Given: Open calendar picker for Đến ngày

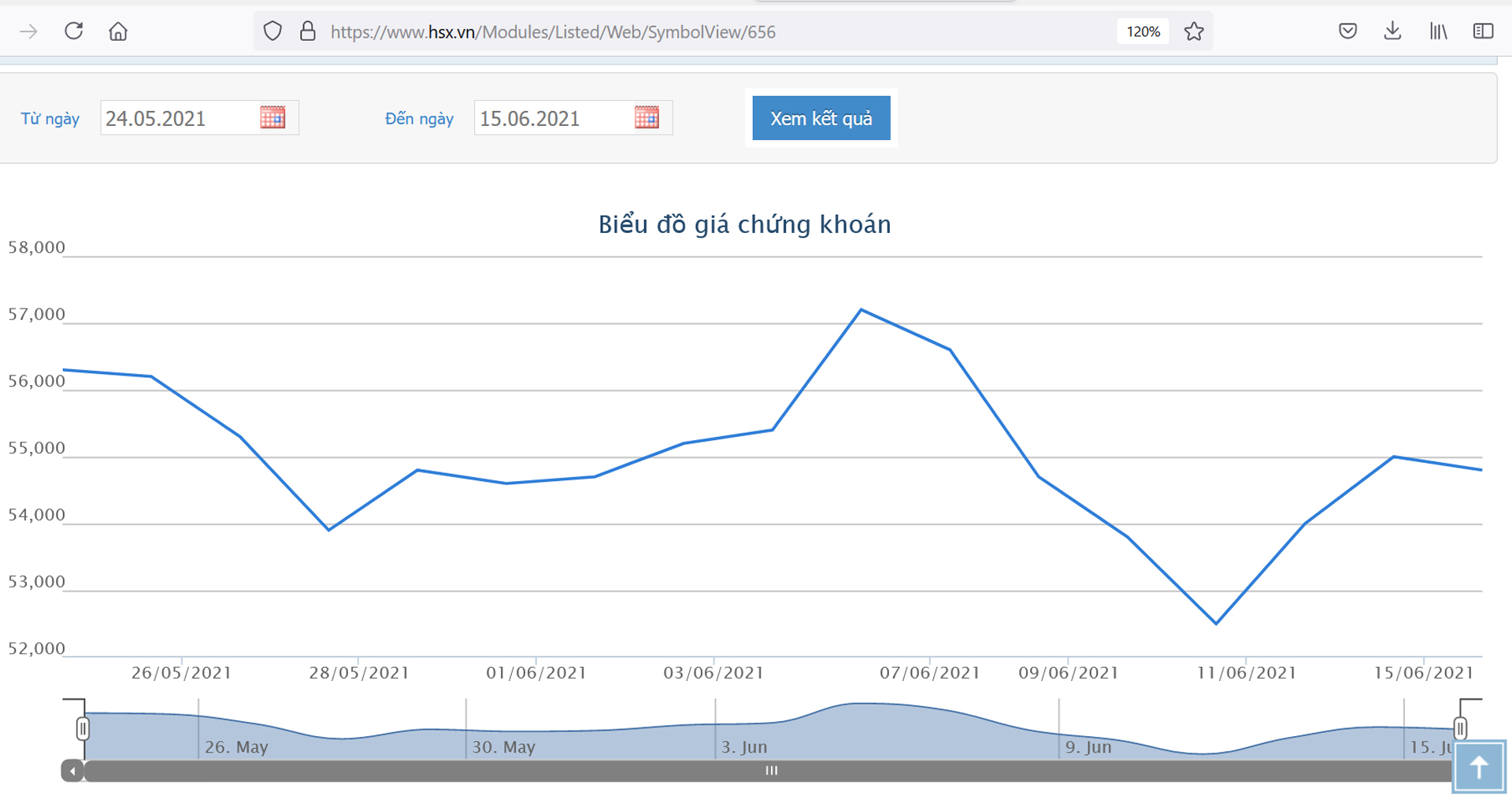Looking at the screenshot, I should coord(647,118).
